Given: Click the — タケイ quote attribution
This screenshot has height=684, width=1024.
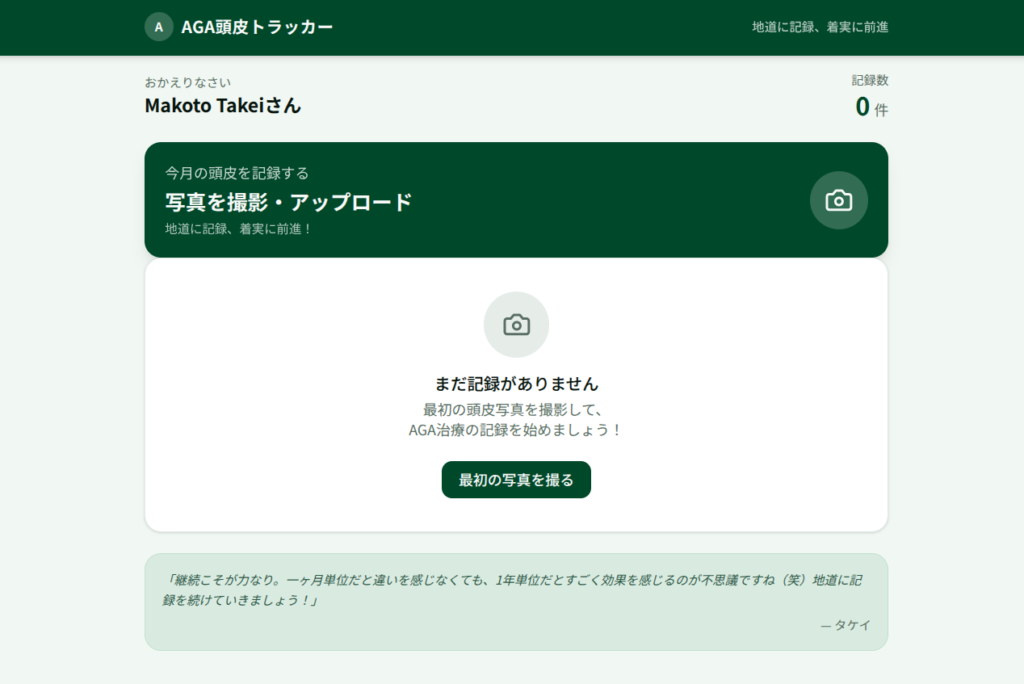Looking at the screenshot, I should pyautogui.click(x=845, y=625).
